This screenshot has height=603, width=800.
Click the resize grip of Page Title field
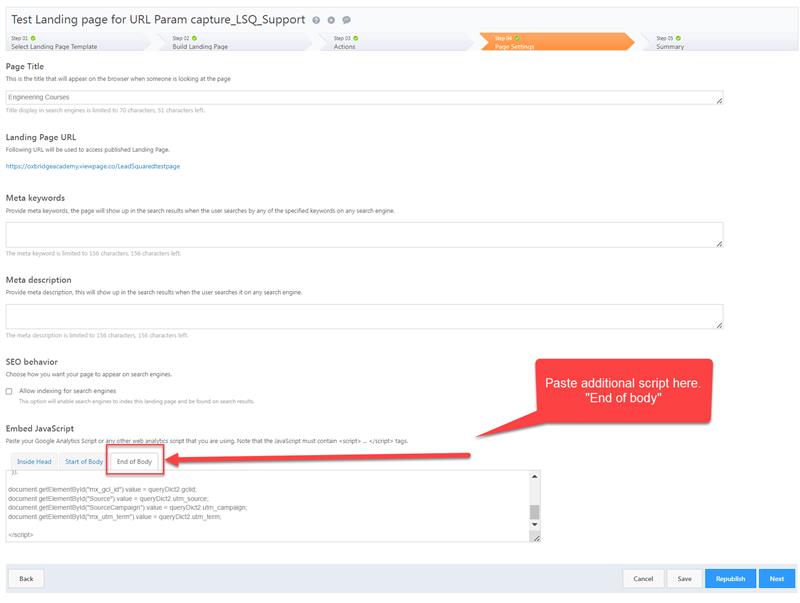pyautogui.click(x=719, y=101)
